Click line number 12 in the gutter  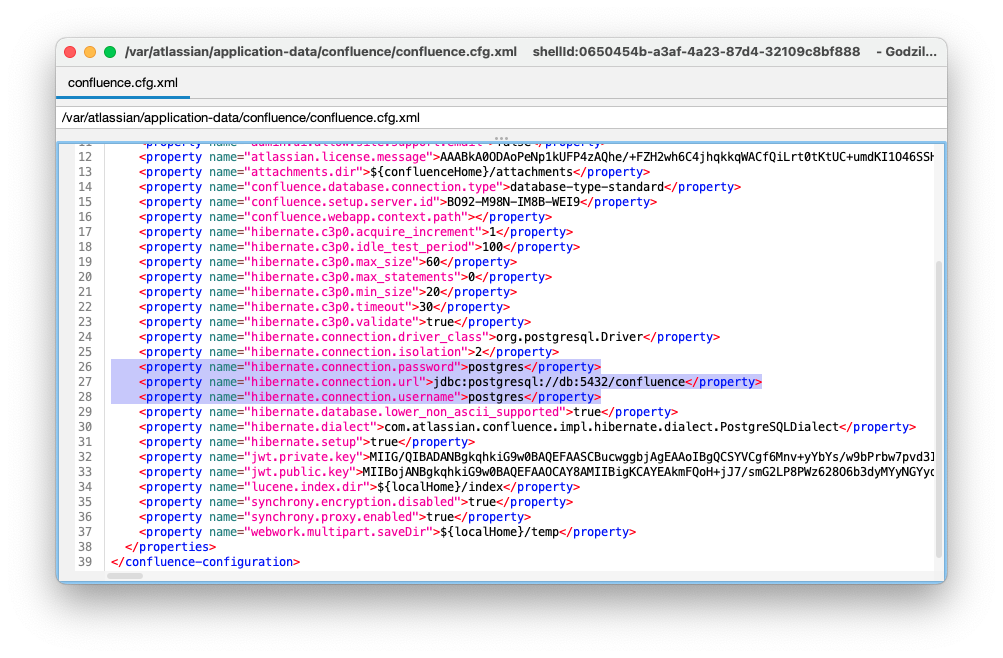click(x=85, y=157)
